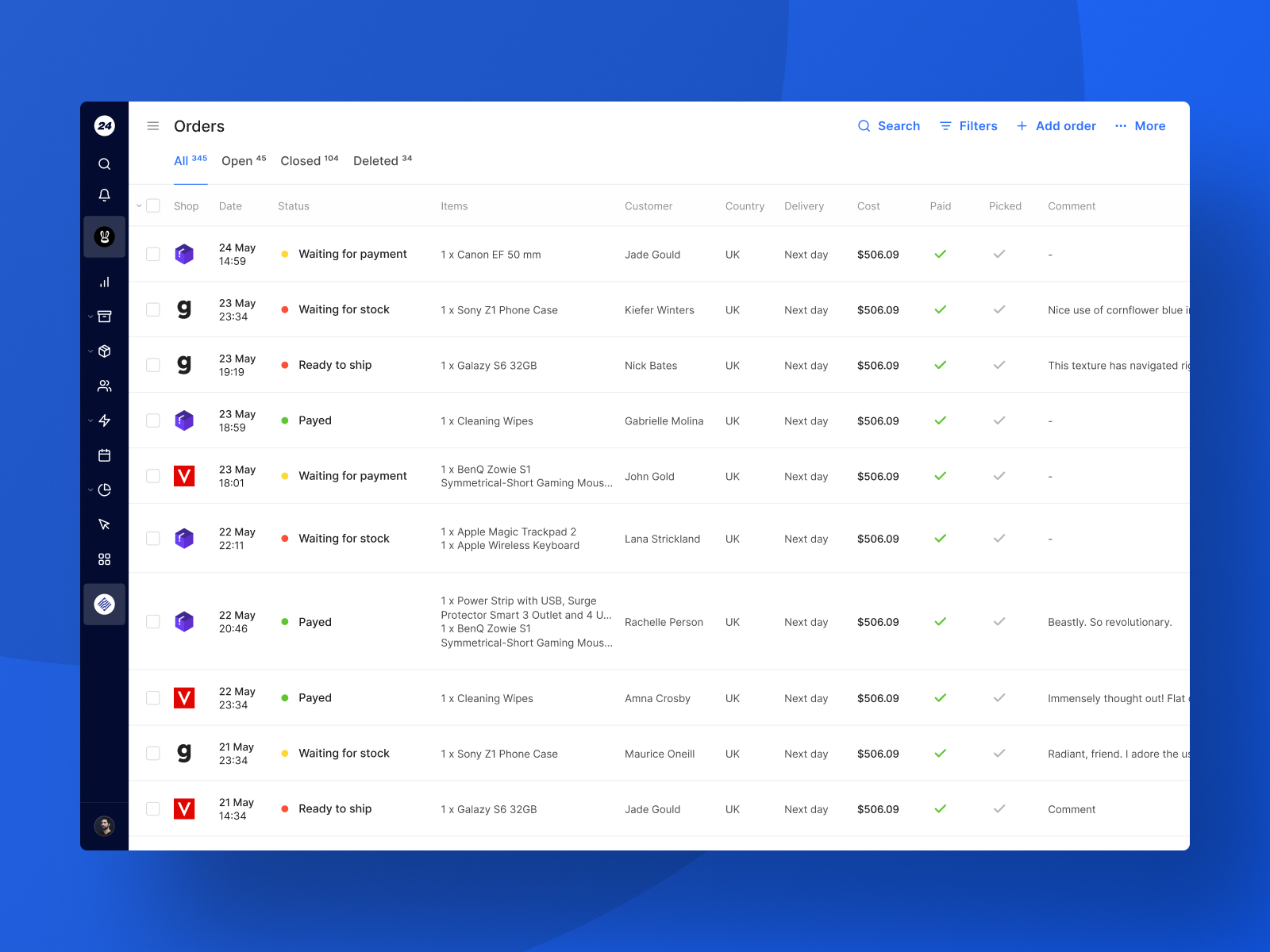Click the sidebar search magnifier icon

(x=104, y=164)
